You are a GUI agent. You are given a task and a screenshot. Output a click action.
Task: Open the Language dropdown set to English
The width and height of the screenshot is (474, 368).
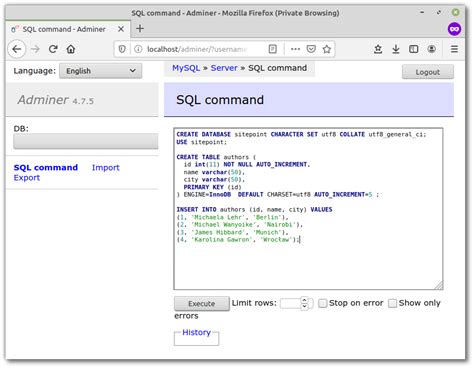tap(100, 71)
